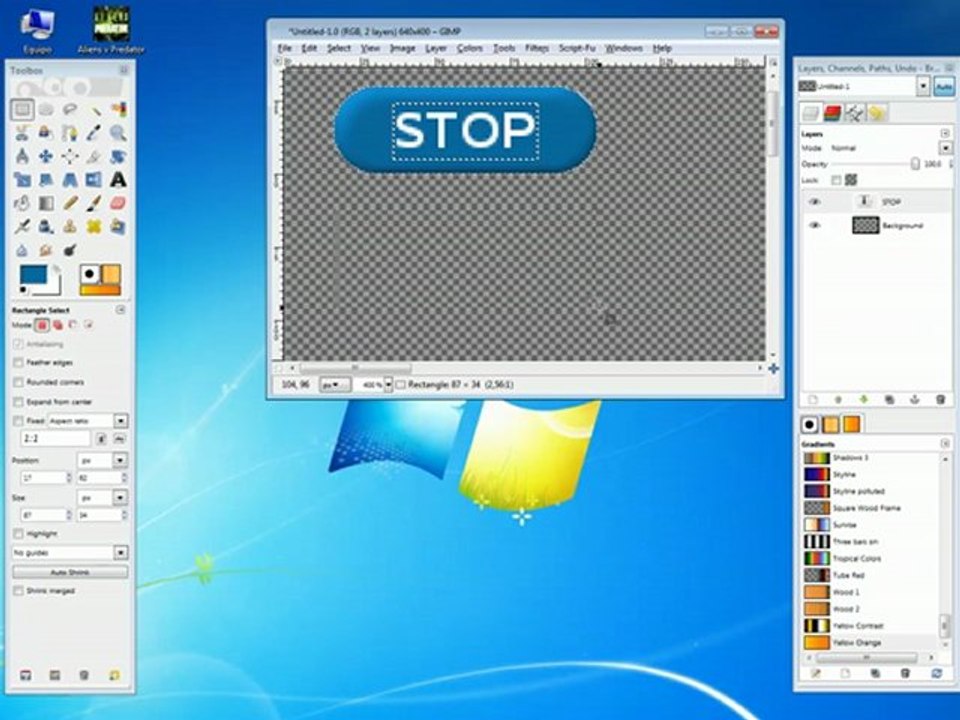Open the File menu
This screenshot has width=960, height=720.
coord(285,48)
